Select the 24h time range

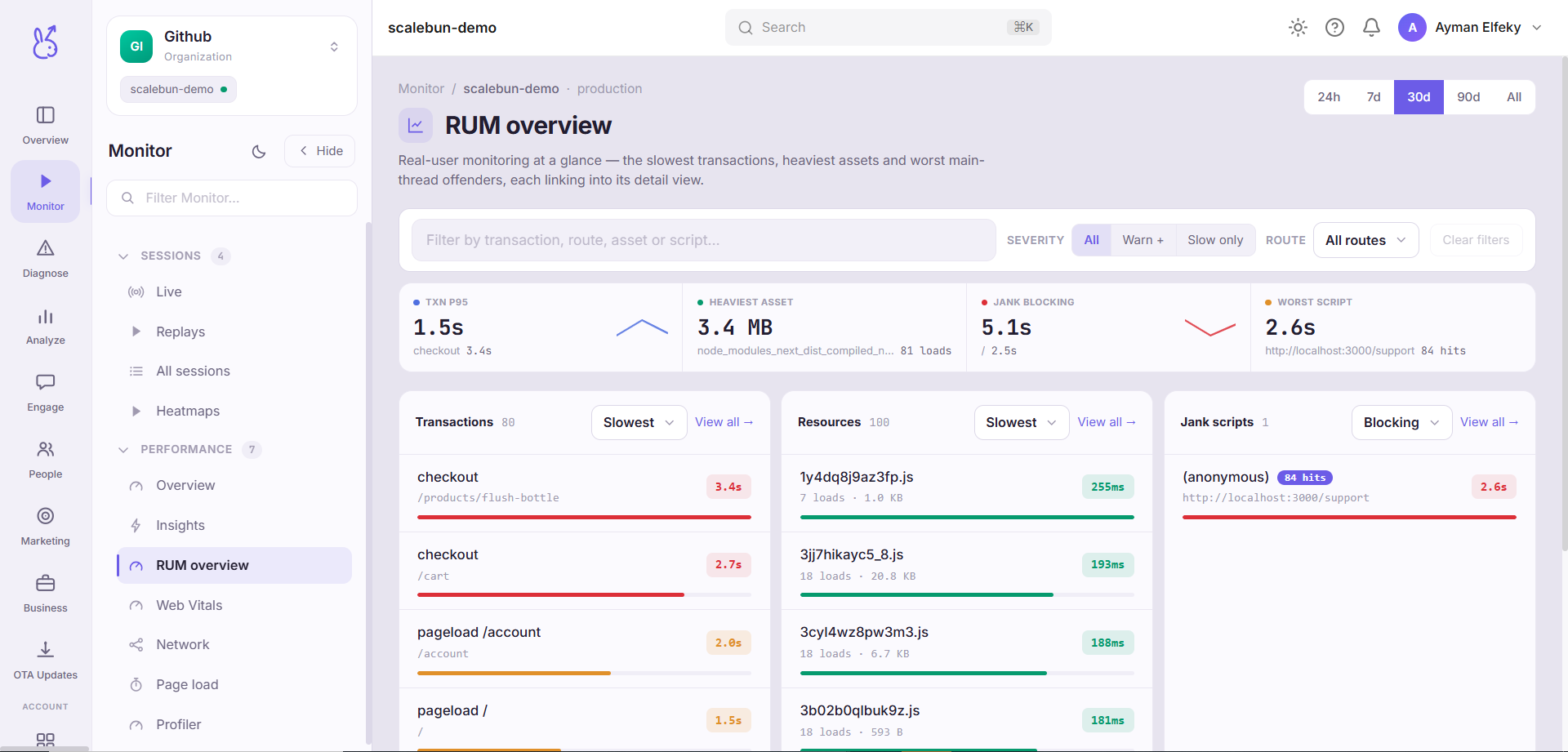1329,97
